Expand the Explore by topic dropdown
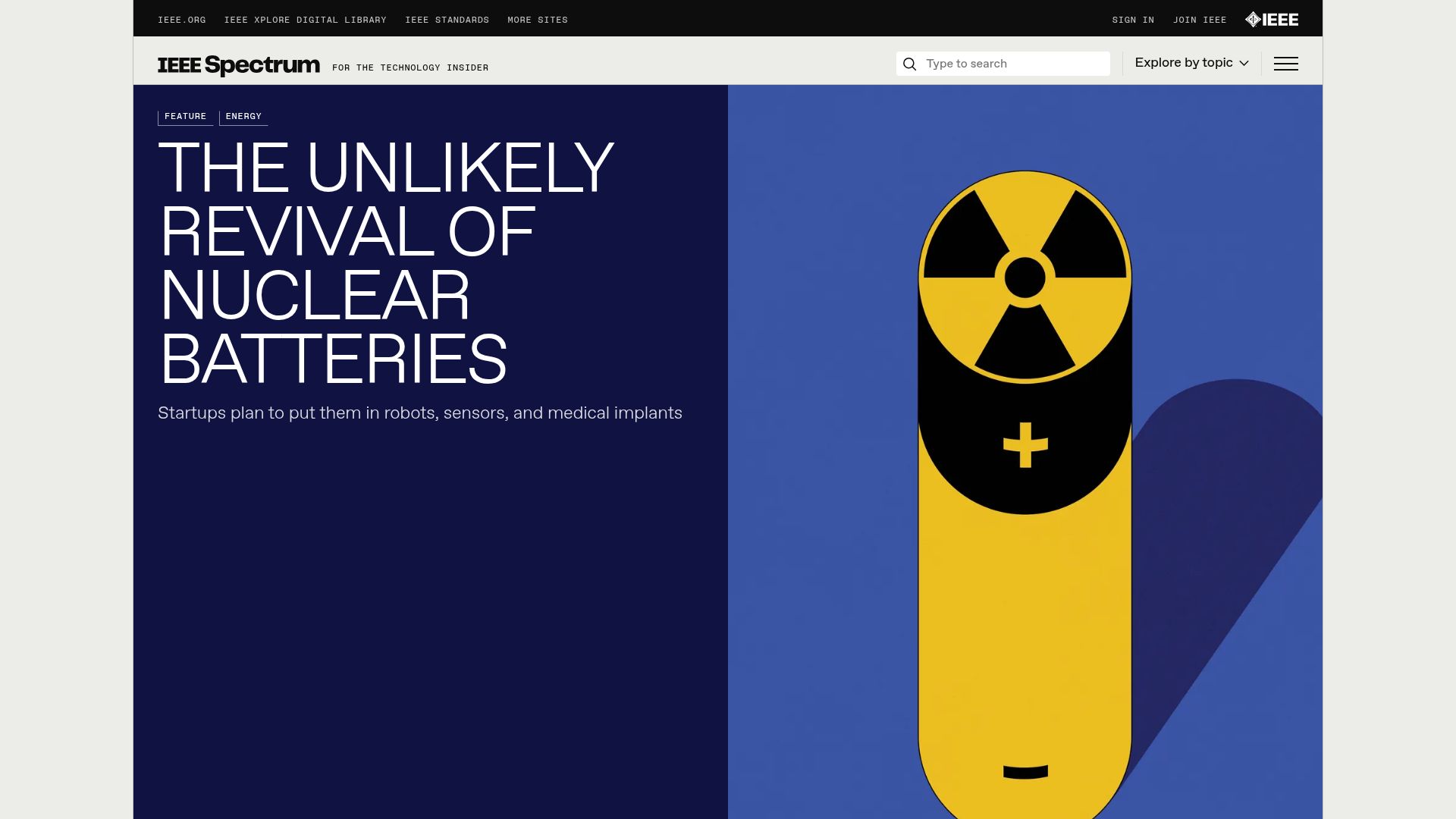This screenshot has height=819, width=1456. tap(1191, 63)
